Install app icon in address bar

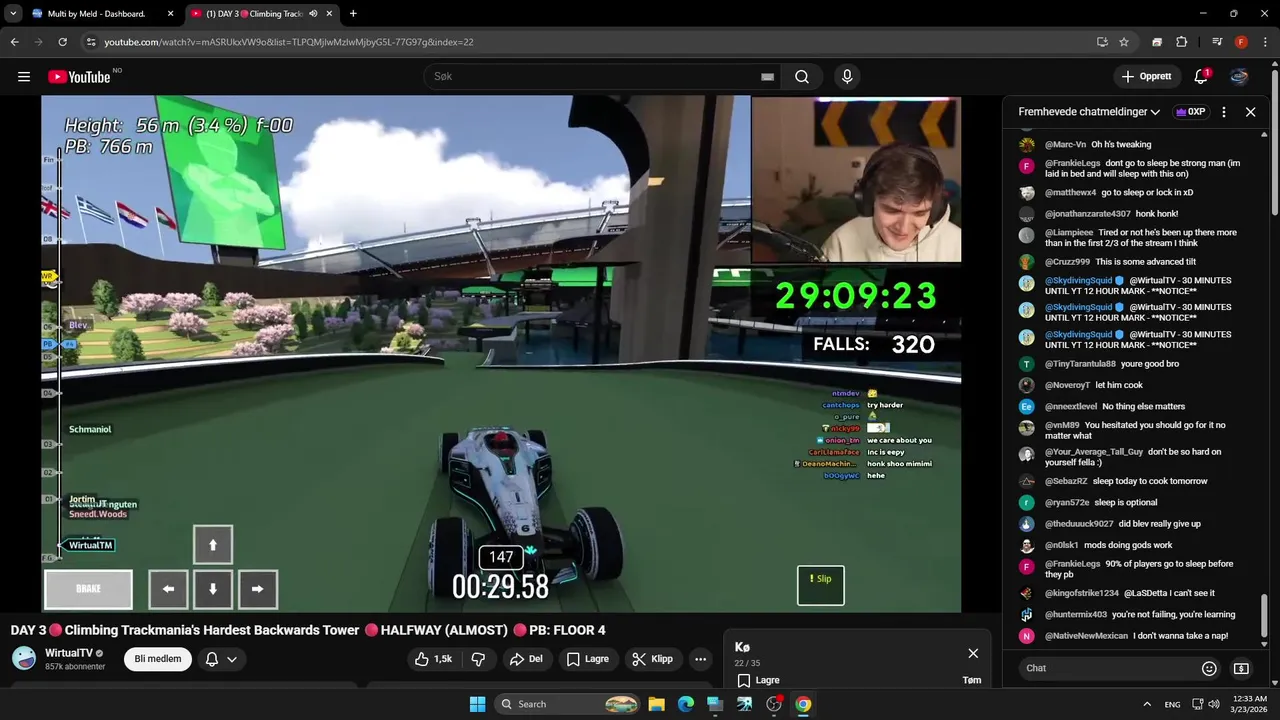click(x=1102, y=42)
